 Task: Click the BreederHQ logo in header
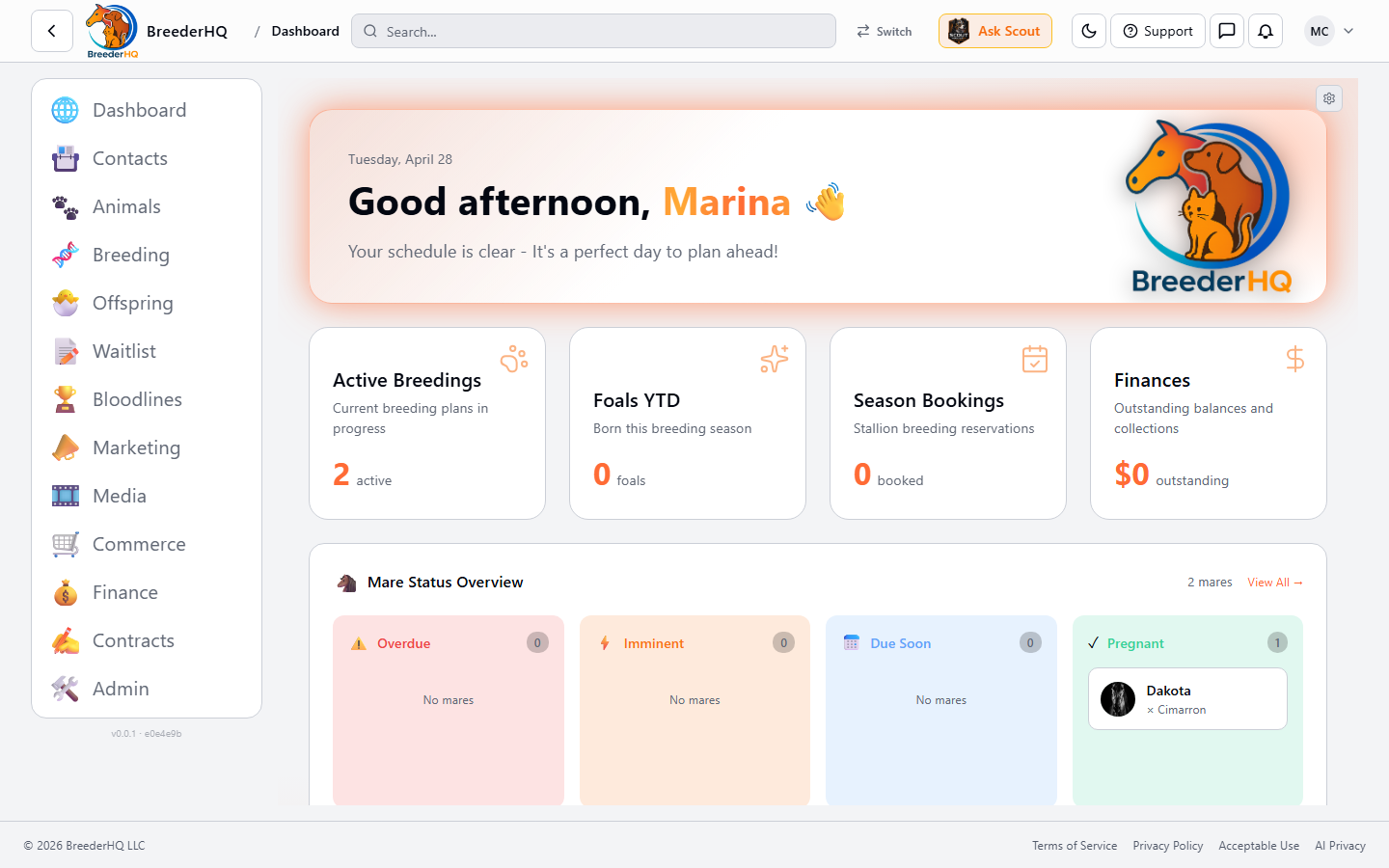pos(112,31)
